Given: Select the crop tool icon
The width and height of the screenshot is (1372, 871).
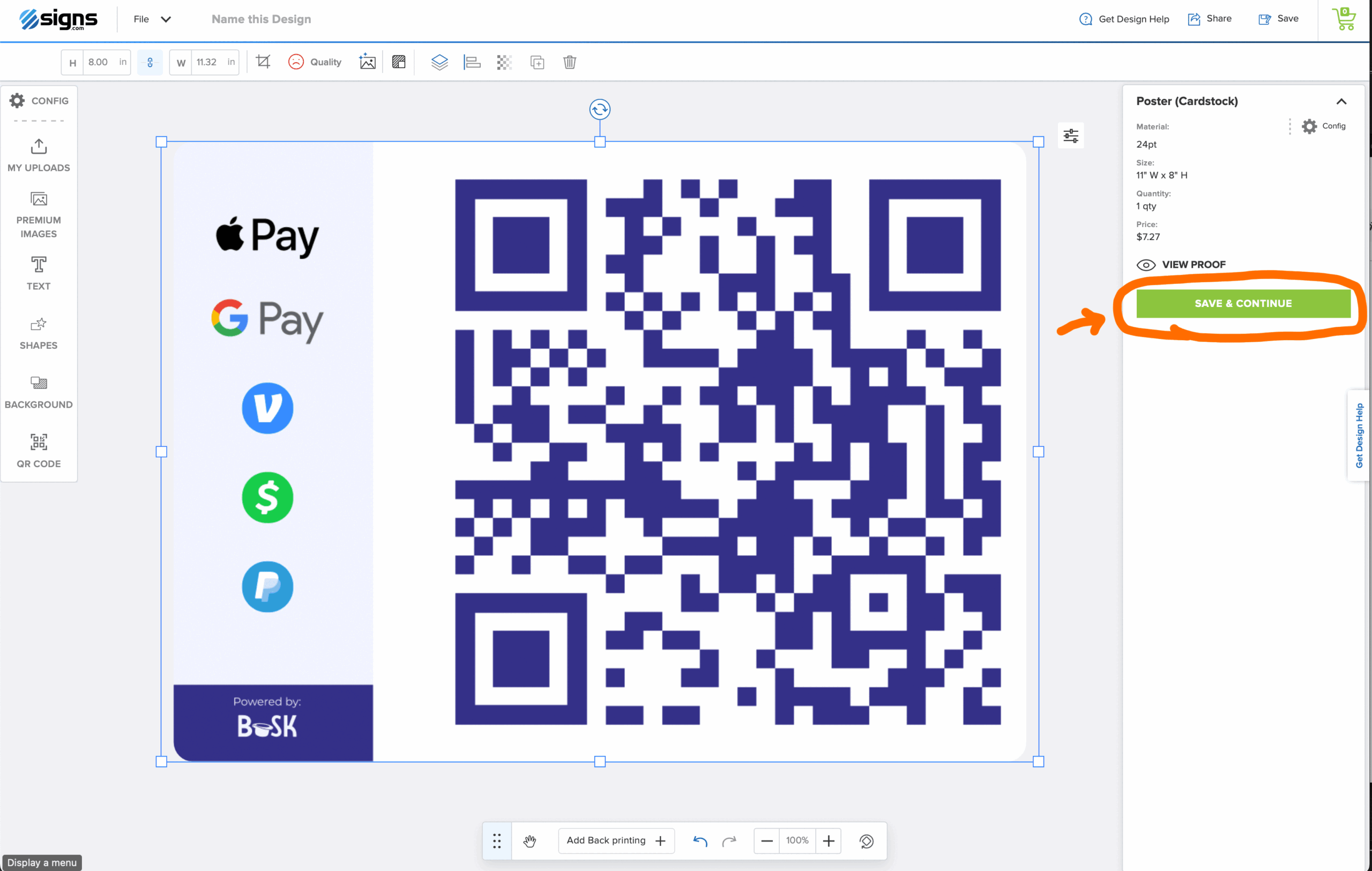Looking at the screenshot, I should point(263,62).
